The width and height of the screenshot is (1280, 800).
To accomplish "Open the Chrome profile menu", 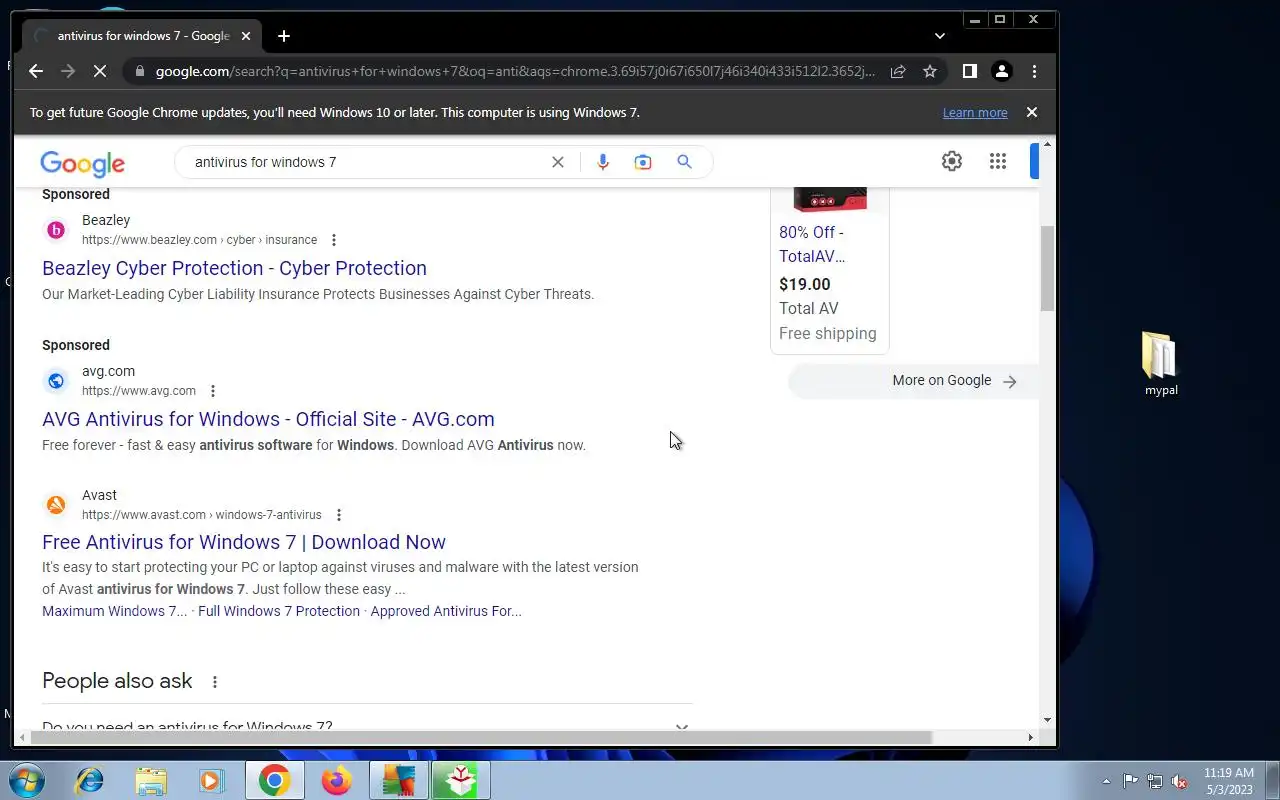I will 1001,71.
